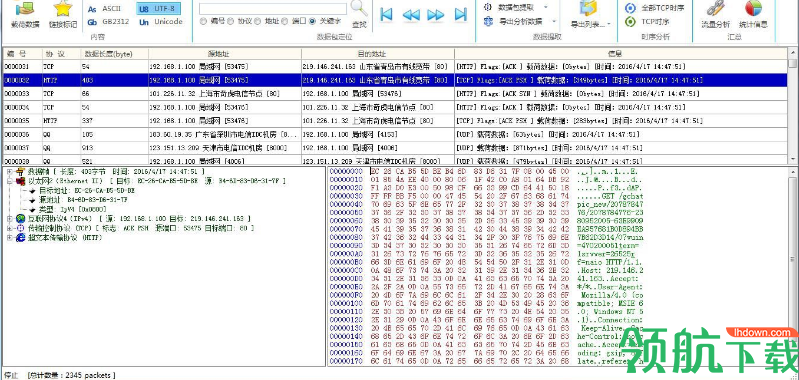The height and width of the screenshot is (380, 799).
Task: Go to previous packet double-arrow
Action: (x=411, y=14)
